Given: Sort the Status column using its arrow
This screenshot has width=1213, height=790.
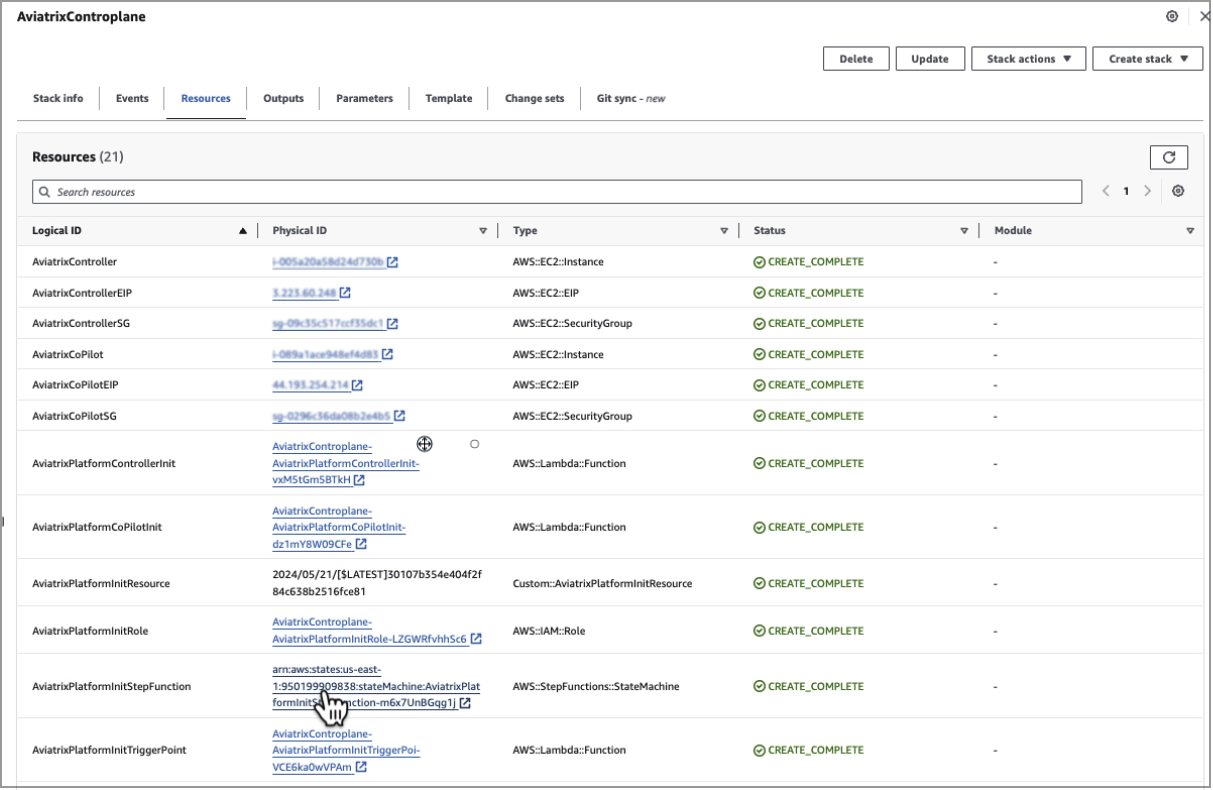Looking at the screenshot, I should 964,231.
